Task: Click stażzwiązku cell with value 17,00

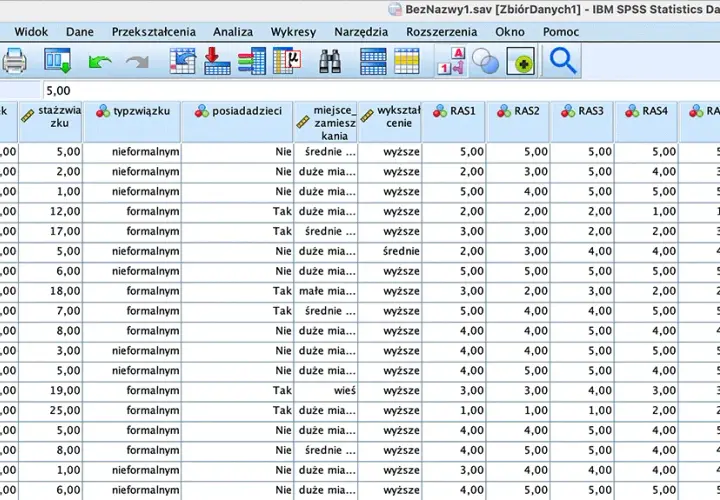Action: point(51,231)
